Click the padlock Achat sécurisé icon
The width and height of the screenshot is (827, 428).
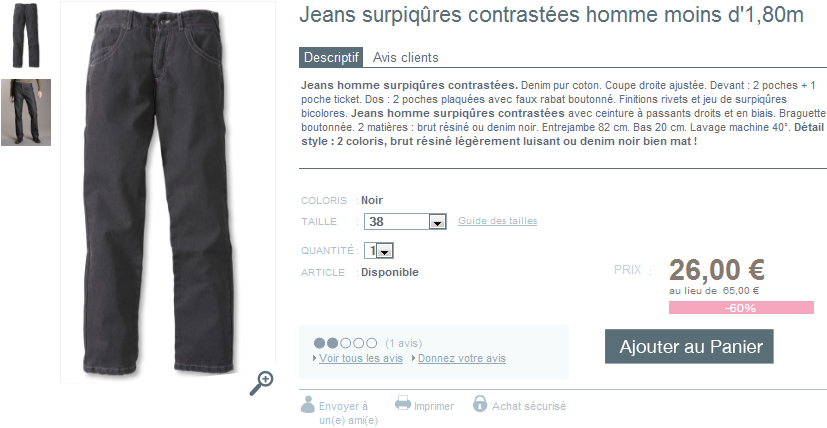point(479,404)
